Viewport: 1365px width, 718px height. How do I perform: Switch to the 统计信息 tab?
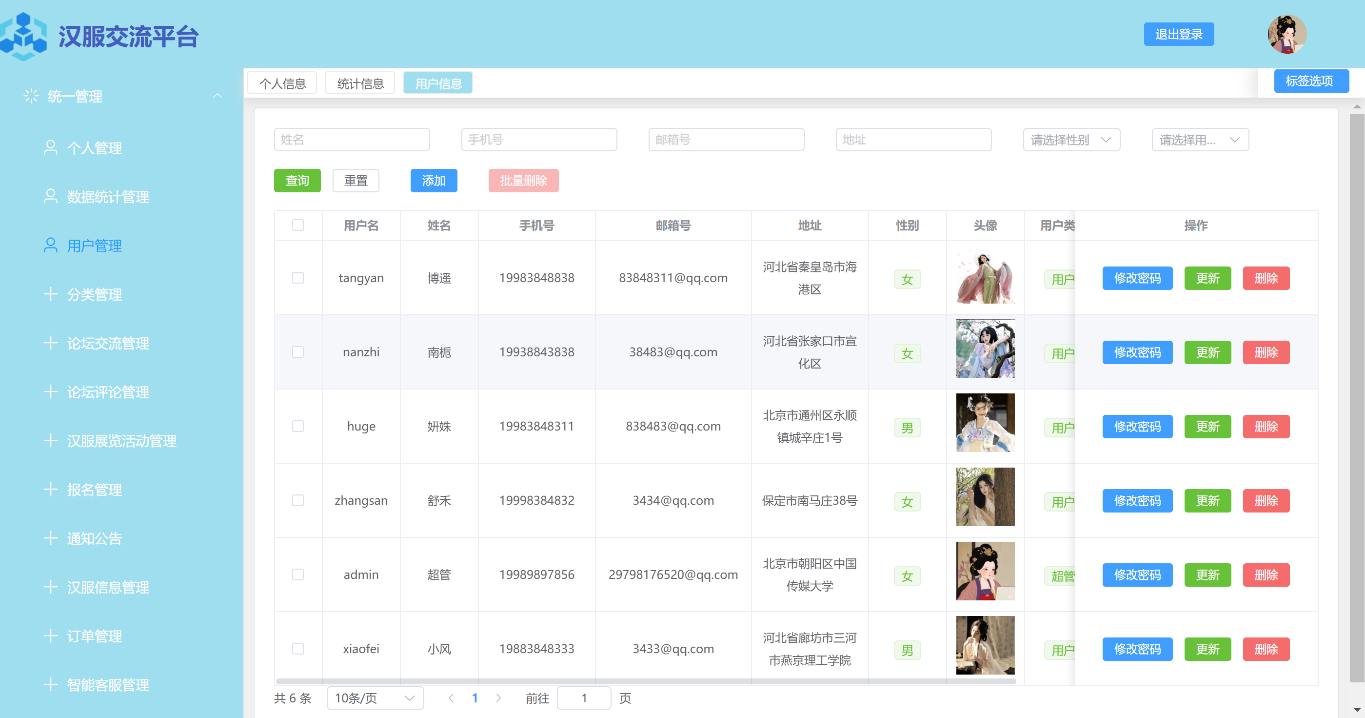tap(360, 83)
